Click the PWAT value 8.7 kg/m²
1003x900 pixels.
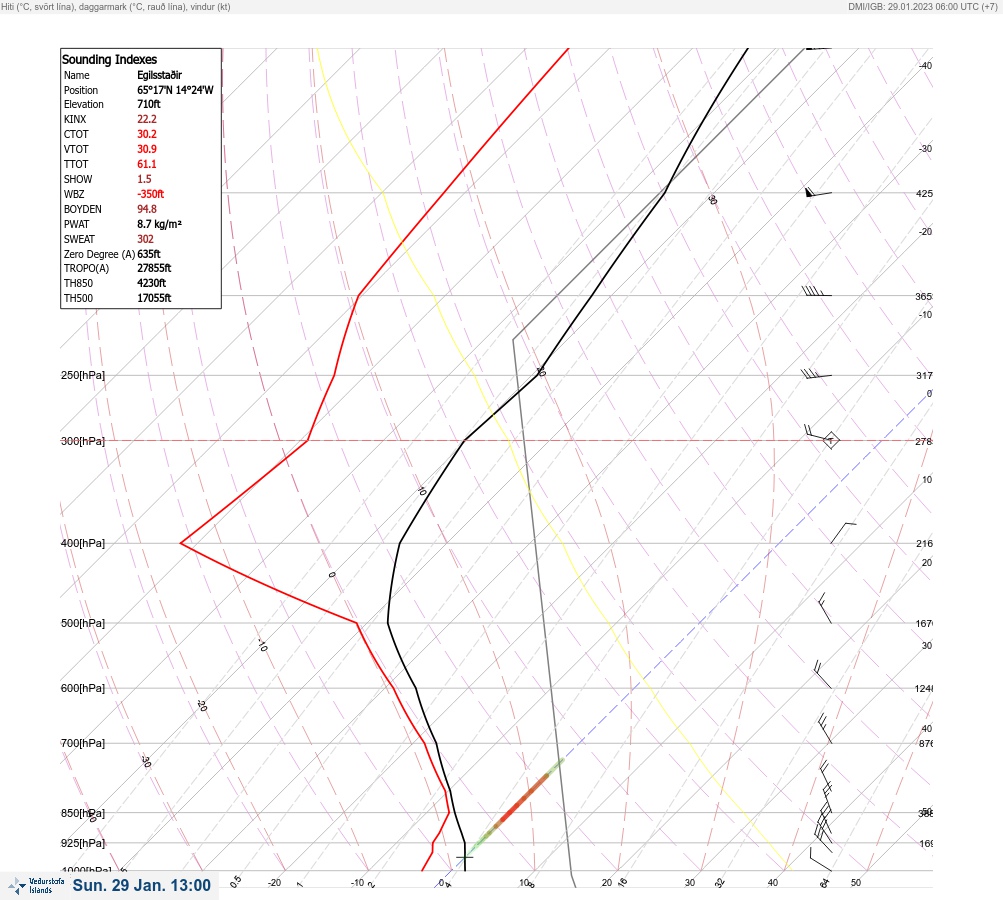tap(159, 224)
